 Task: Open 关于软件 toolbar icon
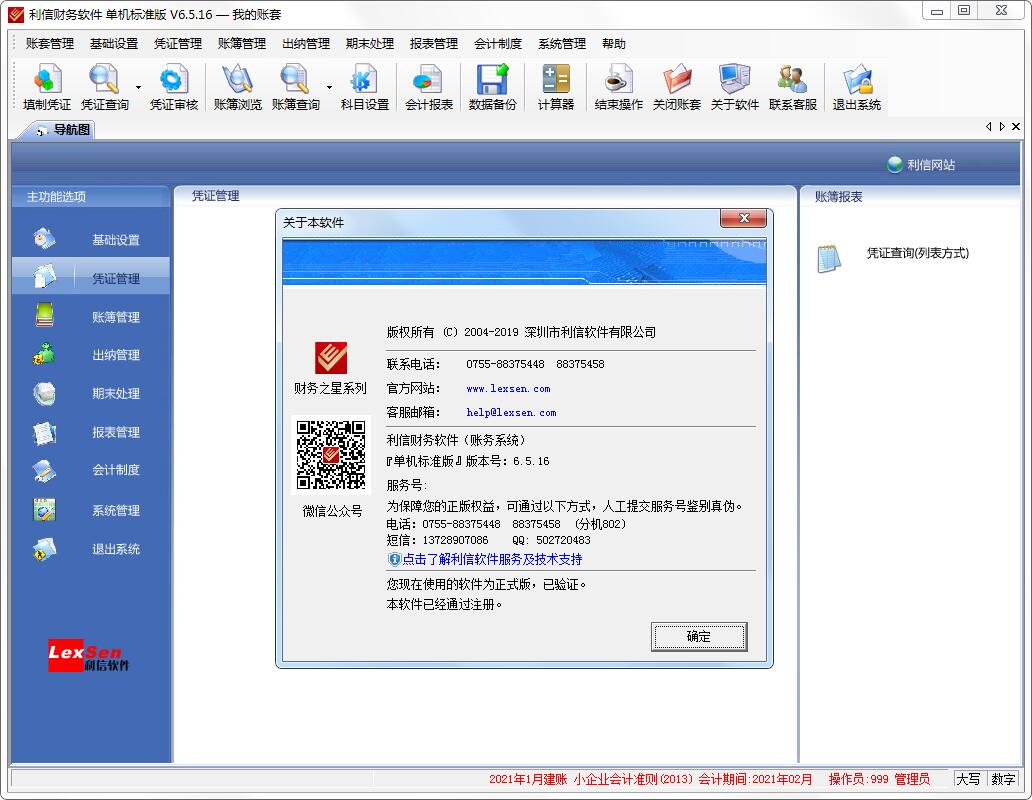pyautogui.click(x=735, y=88)
